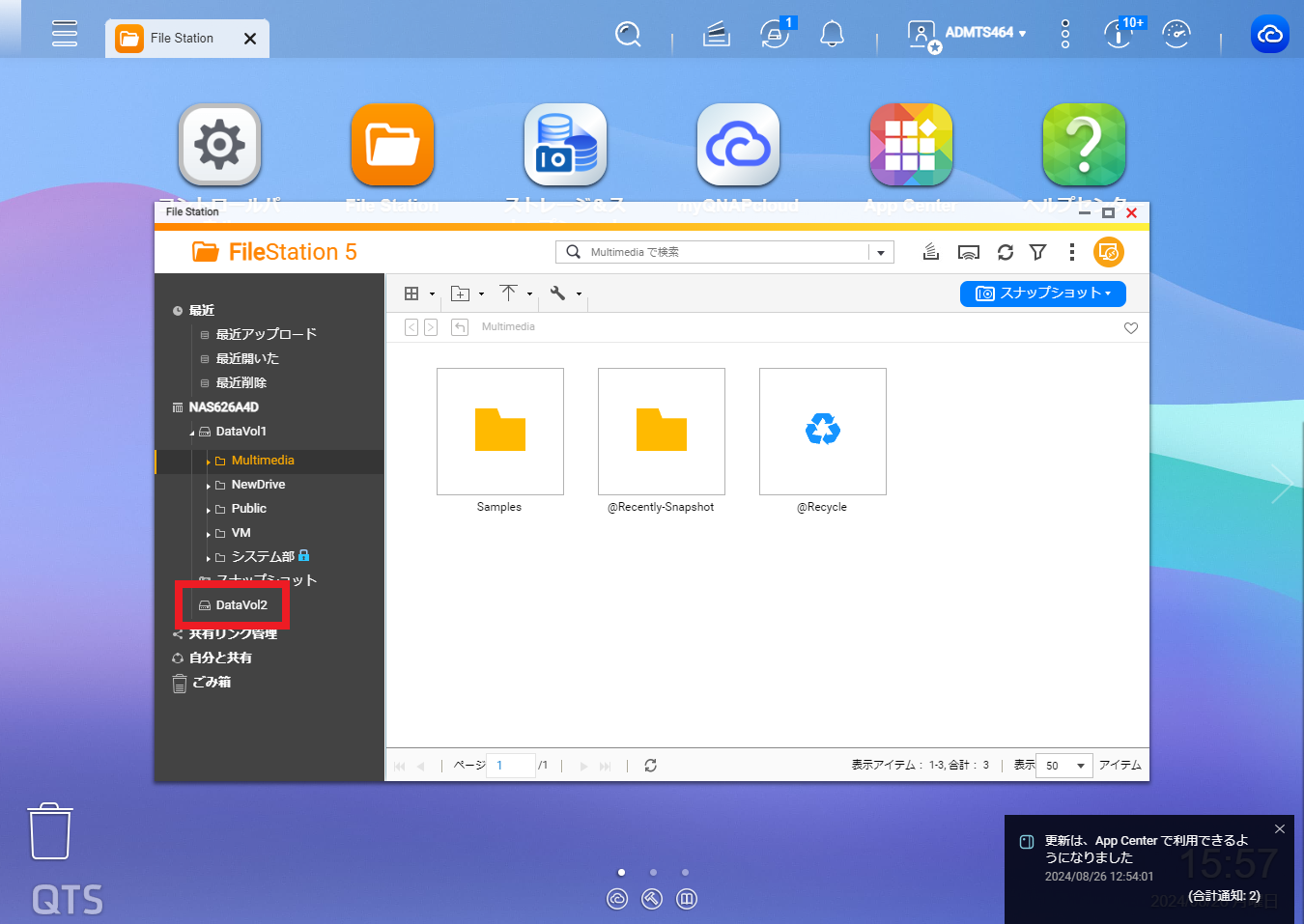Screen dimensions: 1304x924
Task: Click the page number input field
Action: coord(510,766)
